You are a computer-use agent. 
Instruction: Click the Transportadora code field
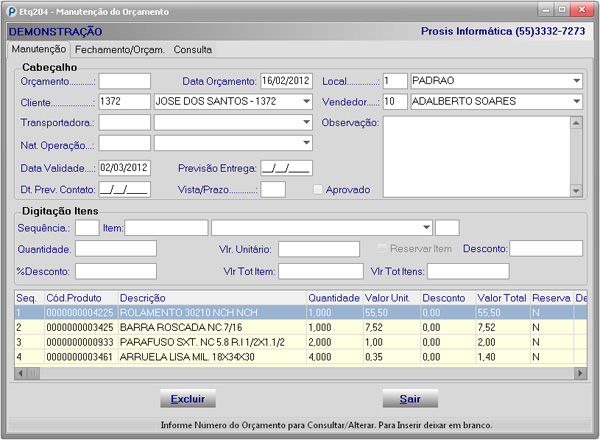tap(125, 123)
